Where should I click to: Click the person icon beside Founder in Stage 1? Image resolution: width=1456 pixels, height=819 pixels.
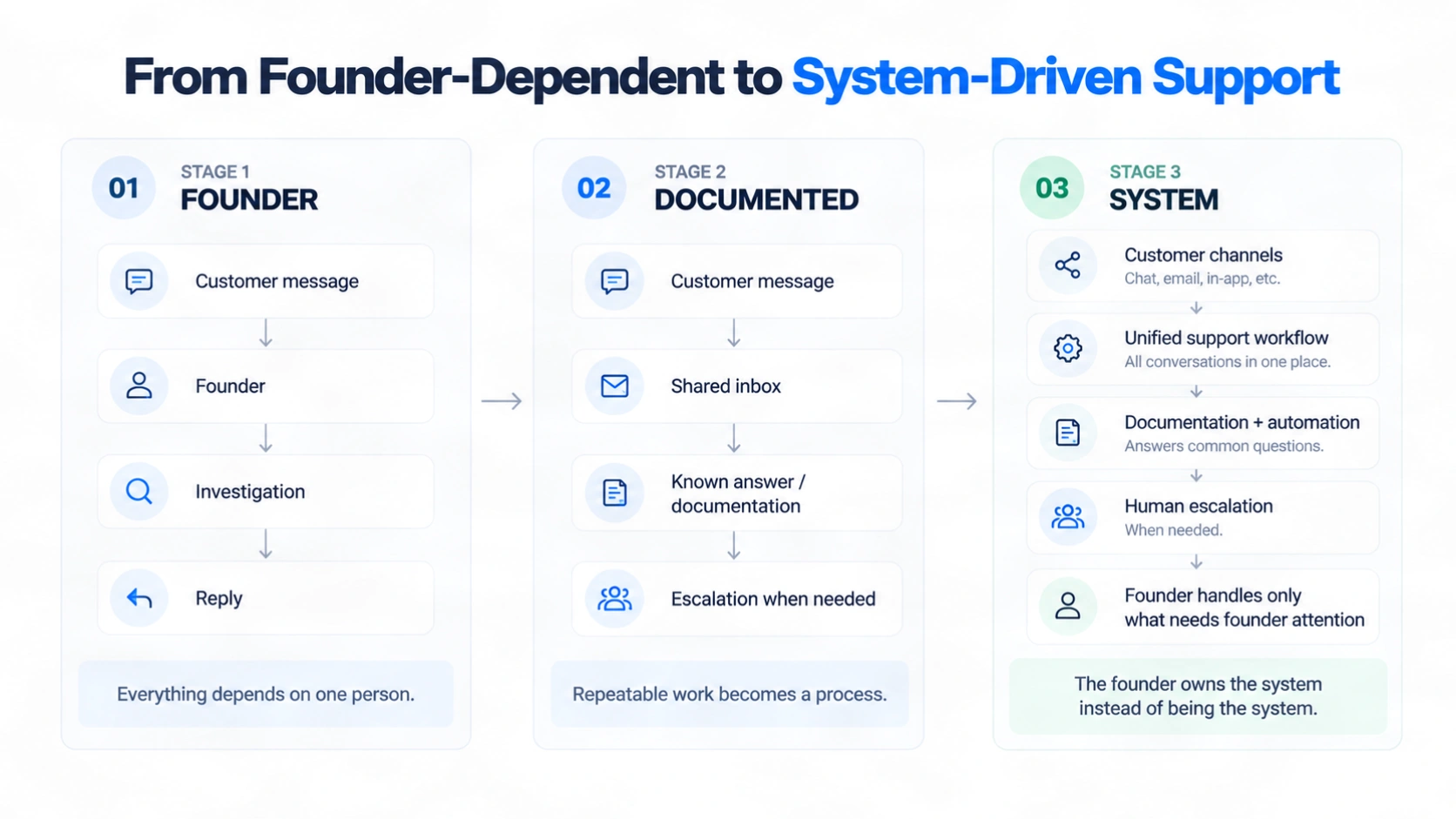(x=139, y=386)
